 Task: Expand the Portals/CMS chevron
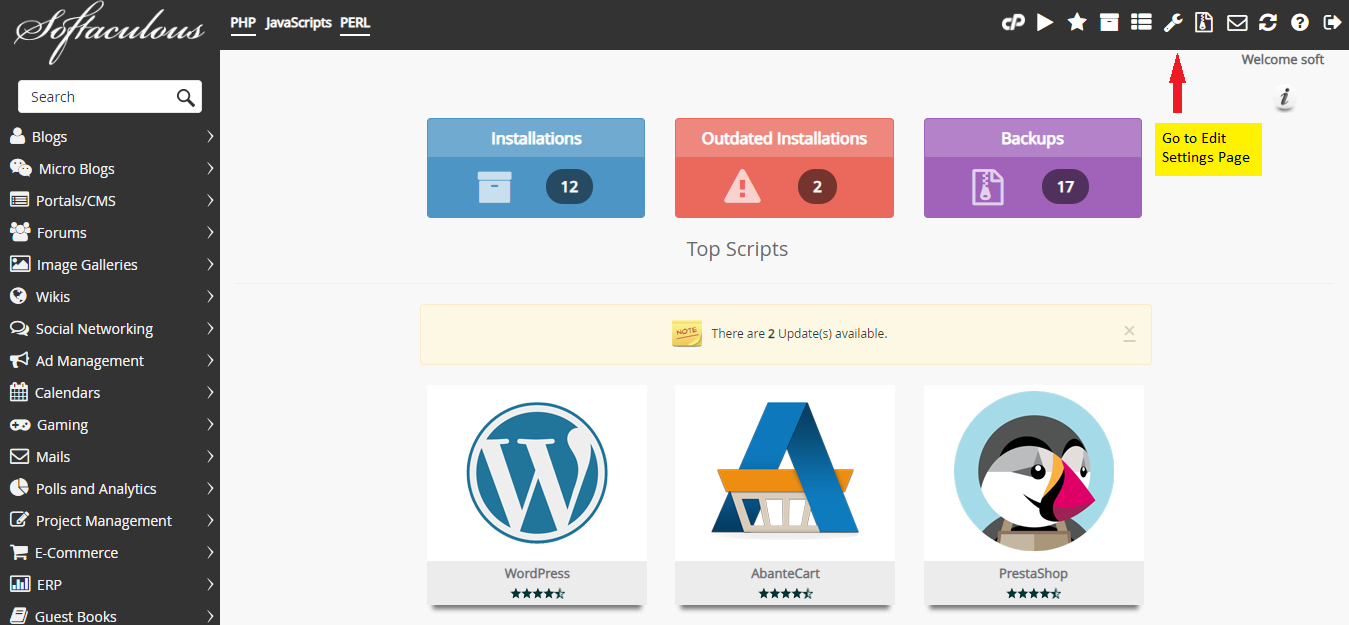[x=210, y=200]
